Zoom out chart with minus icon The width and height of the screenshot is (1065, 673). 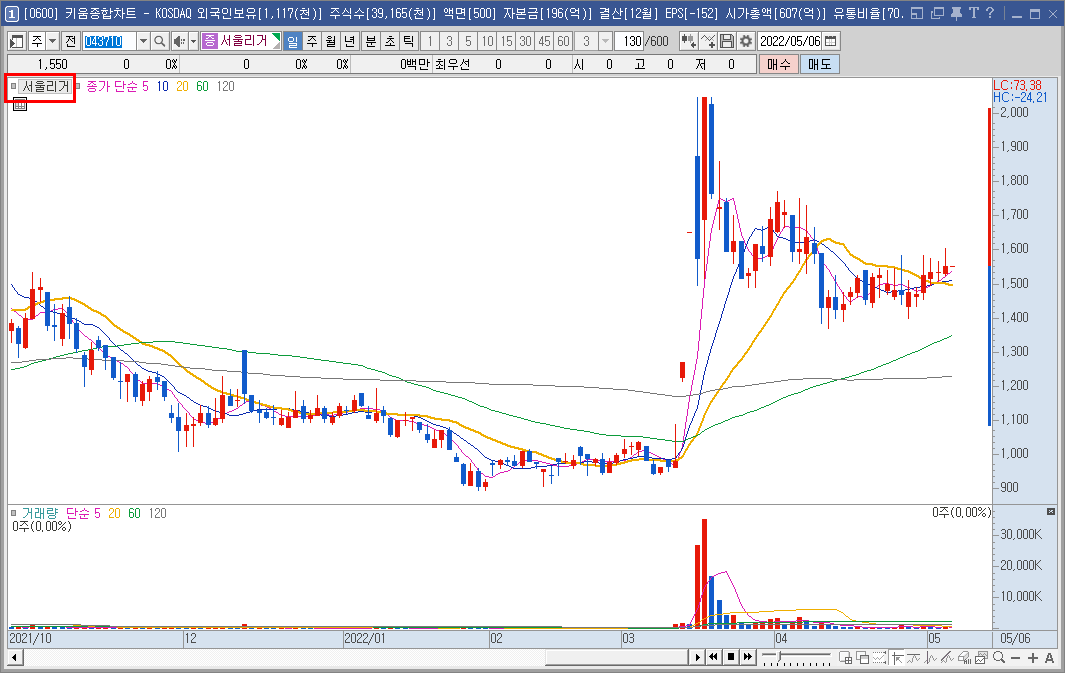tap(1015, 657)
